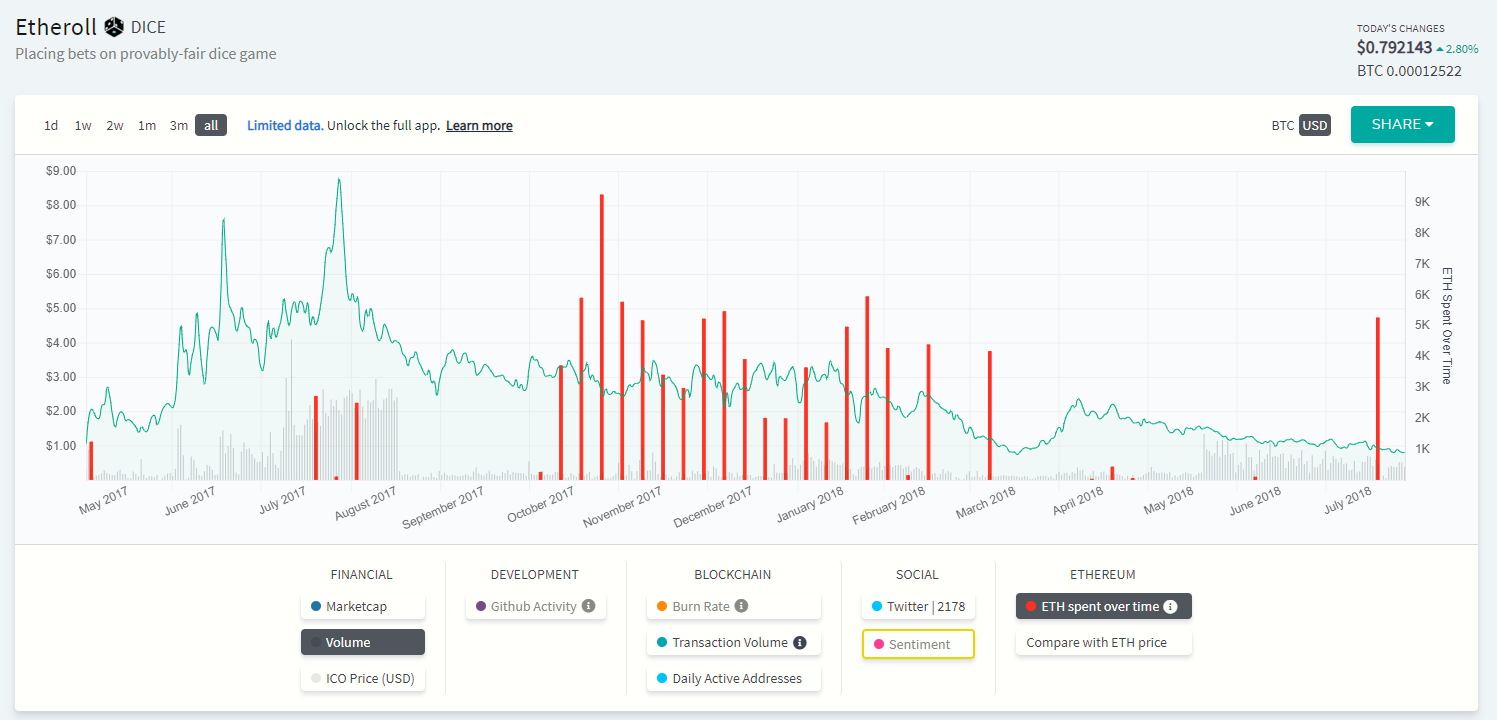Toggle the Volume metric
The width and height of the screenshot is (1497, 720).
point(363,642)
